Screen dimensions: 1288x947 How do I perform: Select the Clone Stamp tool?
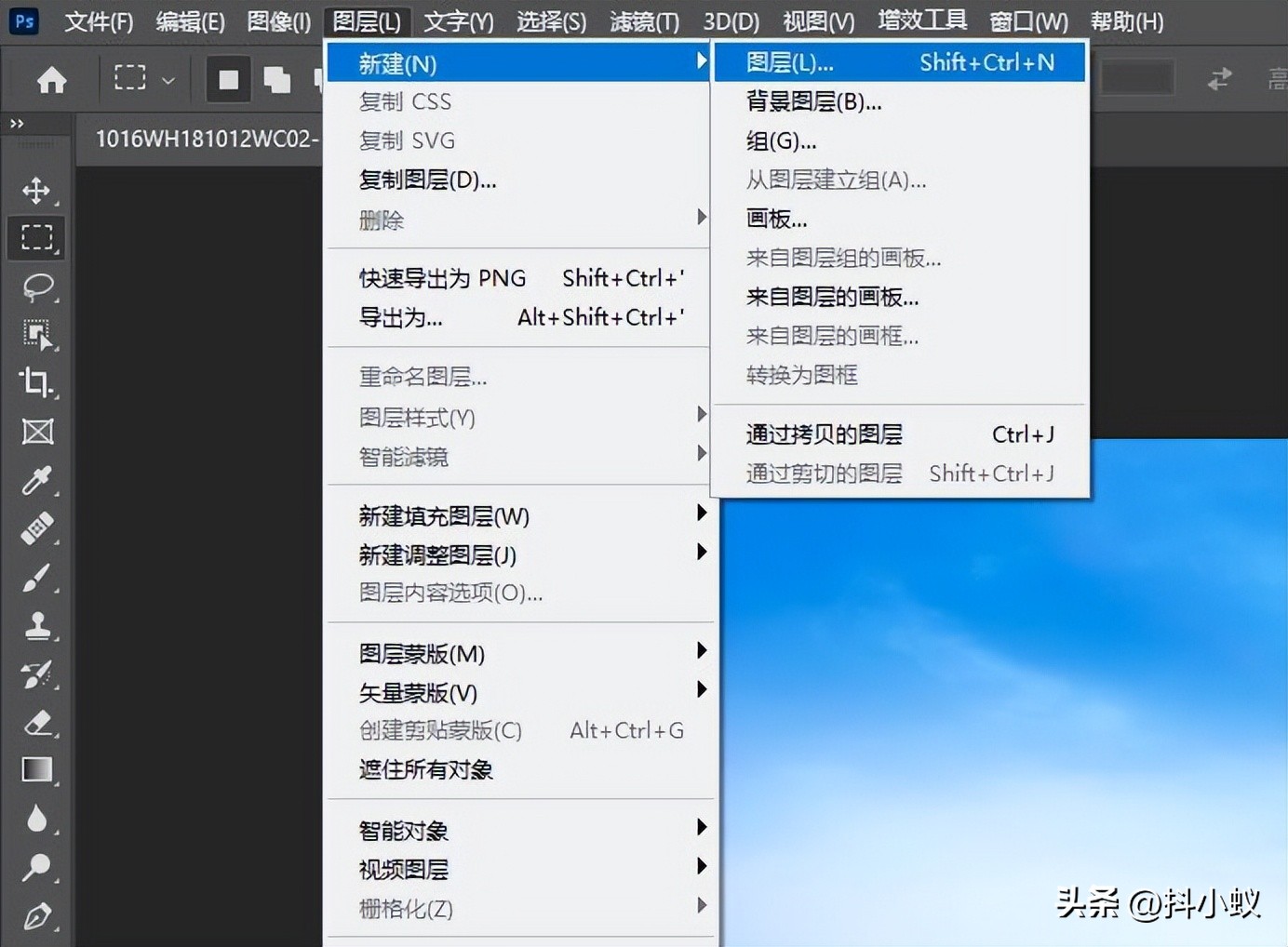pyautogui.click(x=36, y=625)
